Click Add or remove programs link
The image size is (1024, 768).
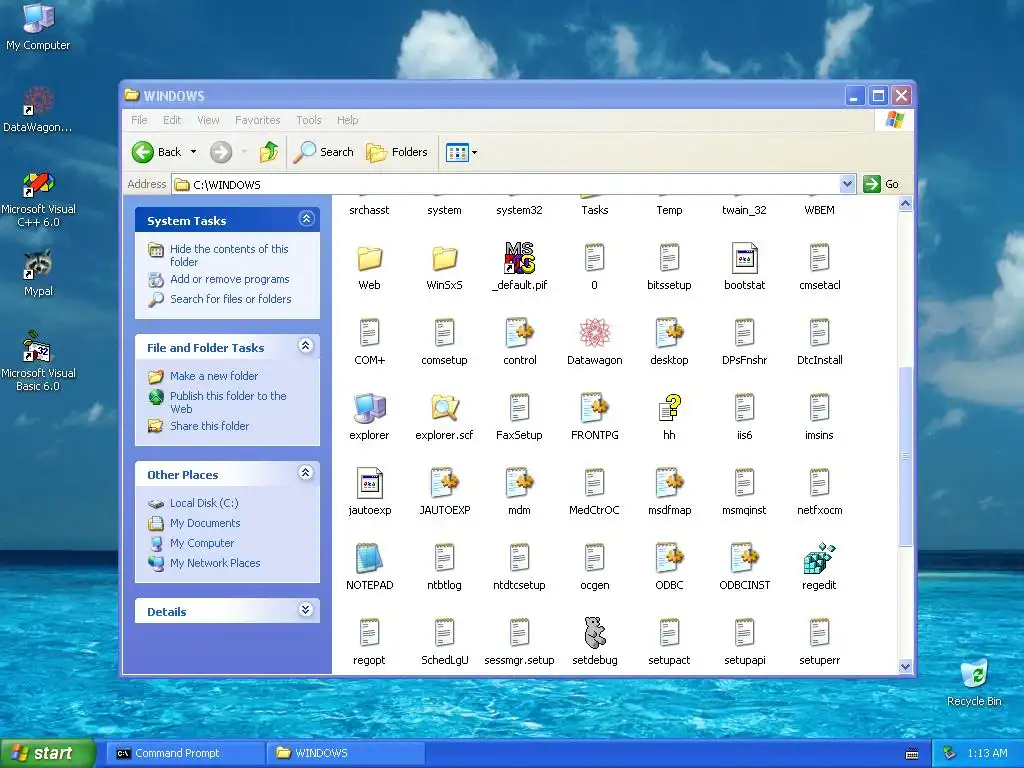[229, 279]
